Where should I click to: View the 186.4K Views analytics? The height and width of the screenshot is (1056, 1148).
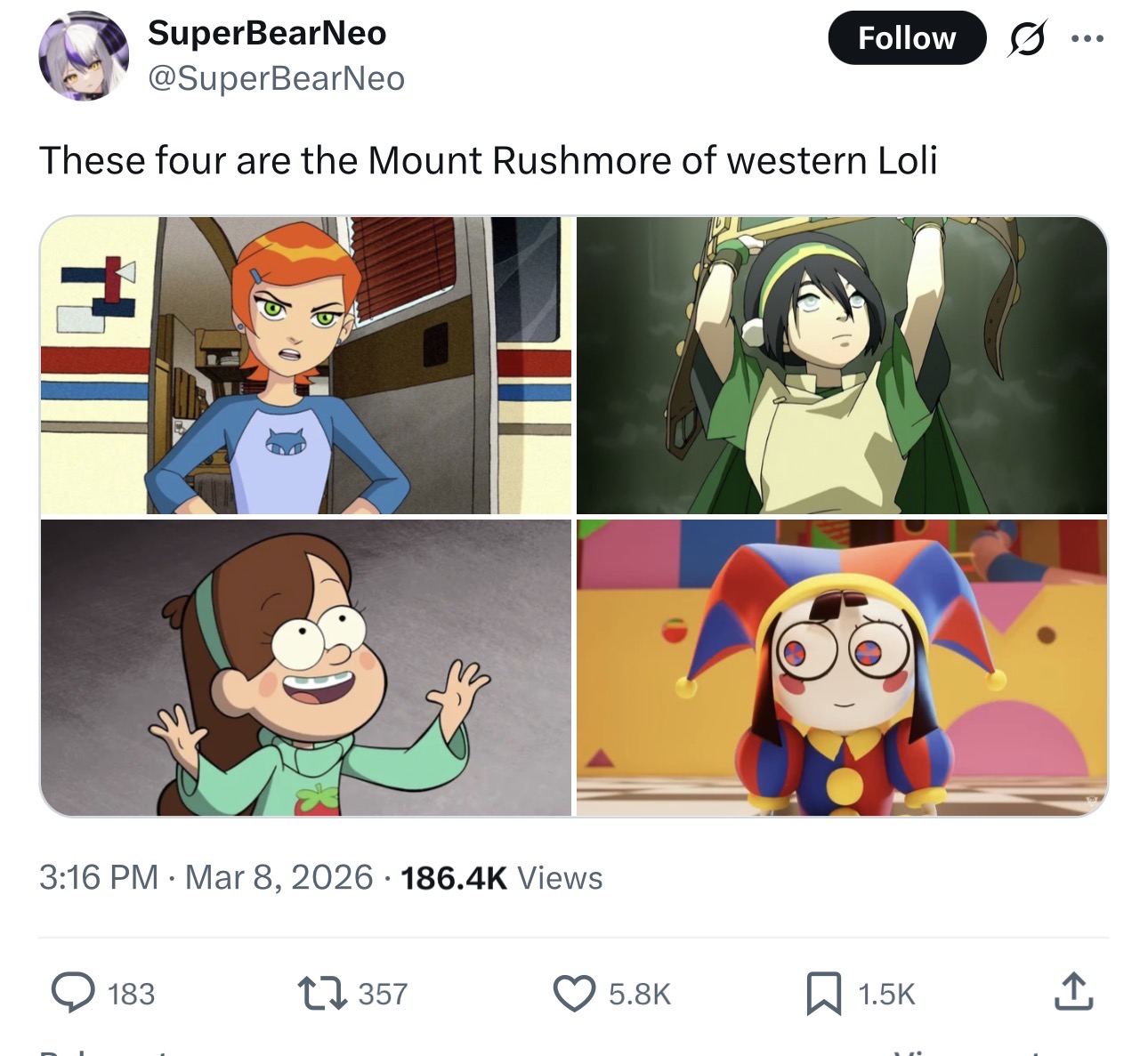coord(502,877)
